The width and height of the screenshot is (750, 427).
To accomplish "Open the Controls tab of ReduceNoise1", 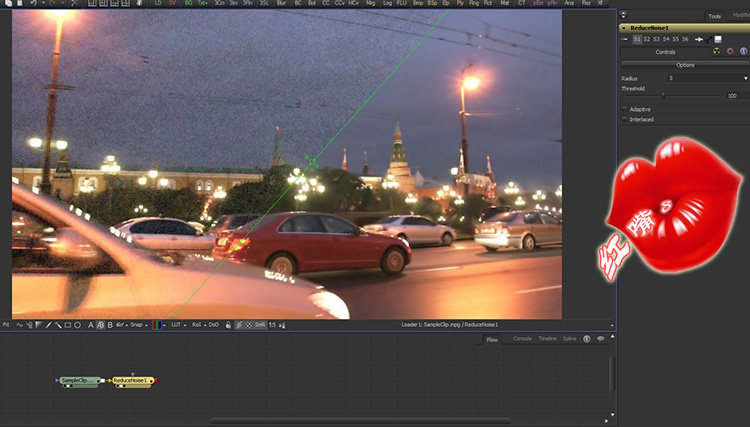I will point(665,52).
